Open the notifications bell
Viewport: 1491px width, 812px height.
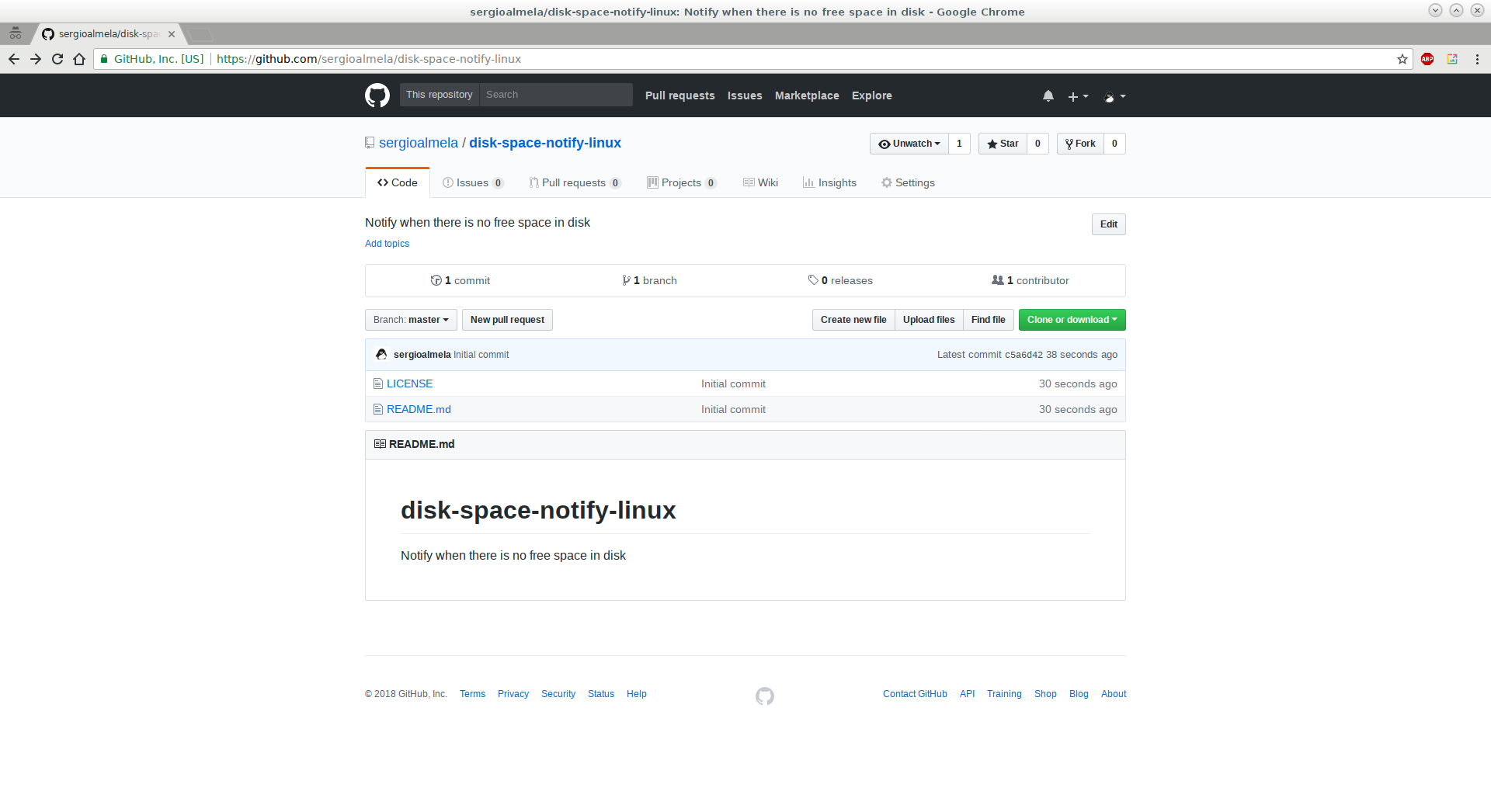point(1048,95)
